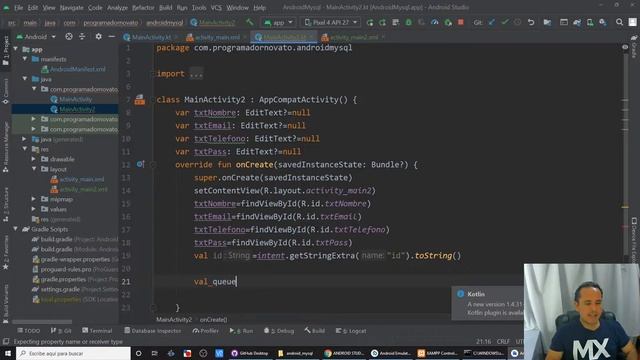Screen dimensions: 640x360
Task: Open the SDK Manager icon
Action: click(603, 22)
